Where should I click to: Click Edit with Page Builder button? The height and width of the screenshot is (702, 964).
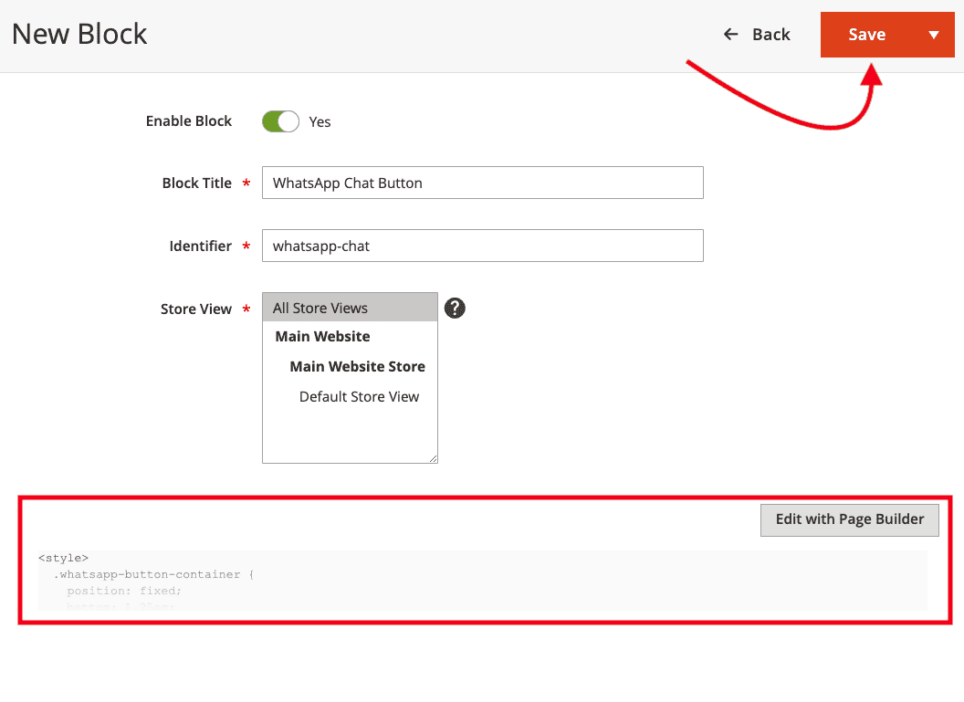pos(850,520)
